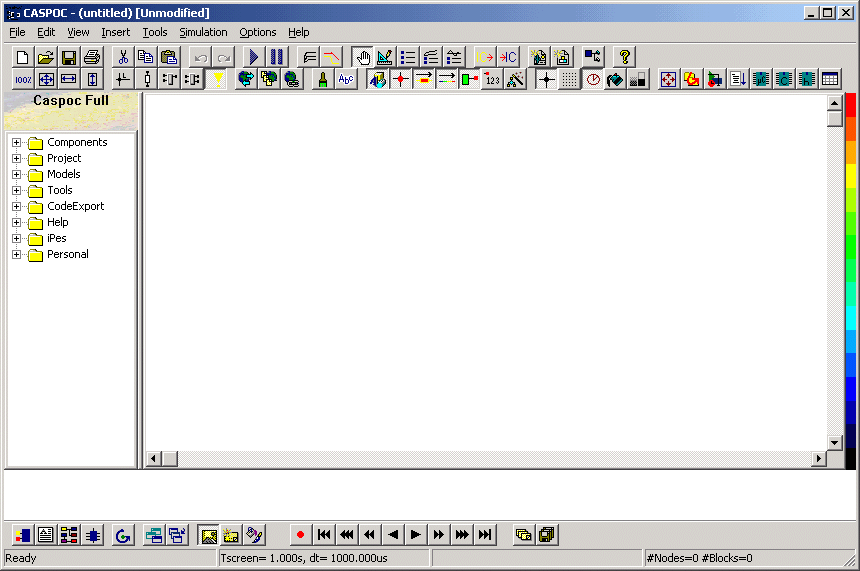Click the yellow help question mark icon
This screenshot has height=571, width=860.
coord(624,57)
